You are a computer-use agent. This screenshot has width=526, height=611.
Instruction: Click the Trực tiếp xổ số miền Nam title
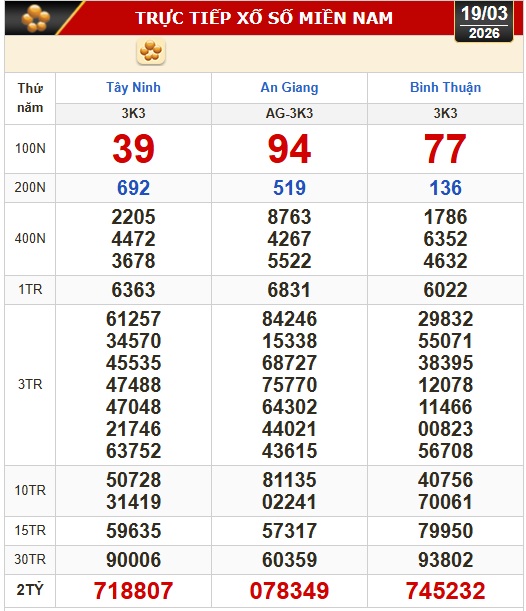pyautogui.click(x=264, y=18)
